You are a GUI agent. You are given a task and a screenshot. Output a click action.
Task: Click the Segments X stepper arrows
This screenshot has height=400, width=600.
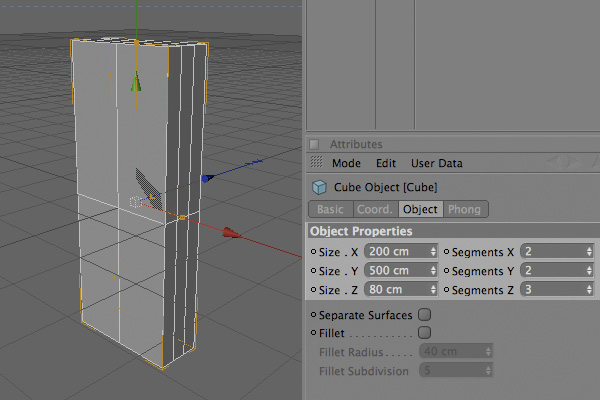pyautogui.click(x=589, y=251)
